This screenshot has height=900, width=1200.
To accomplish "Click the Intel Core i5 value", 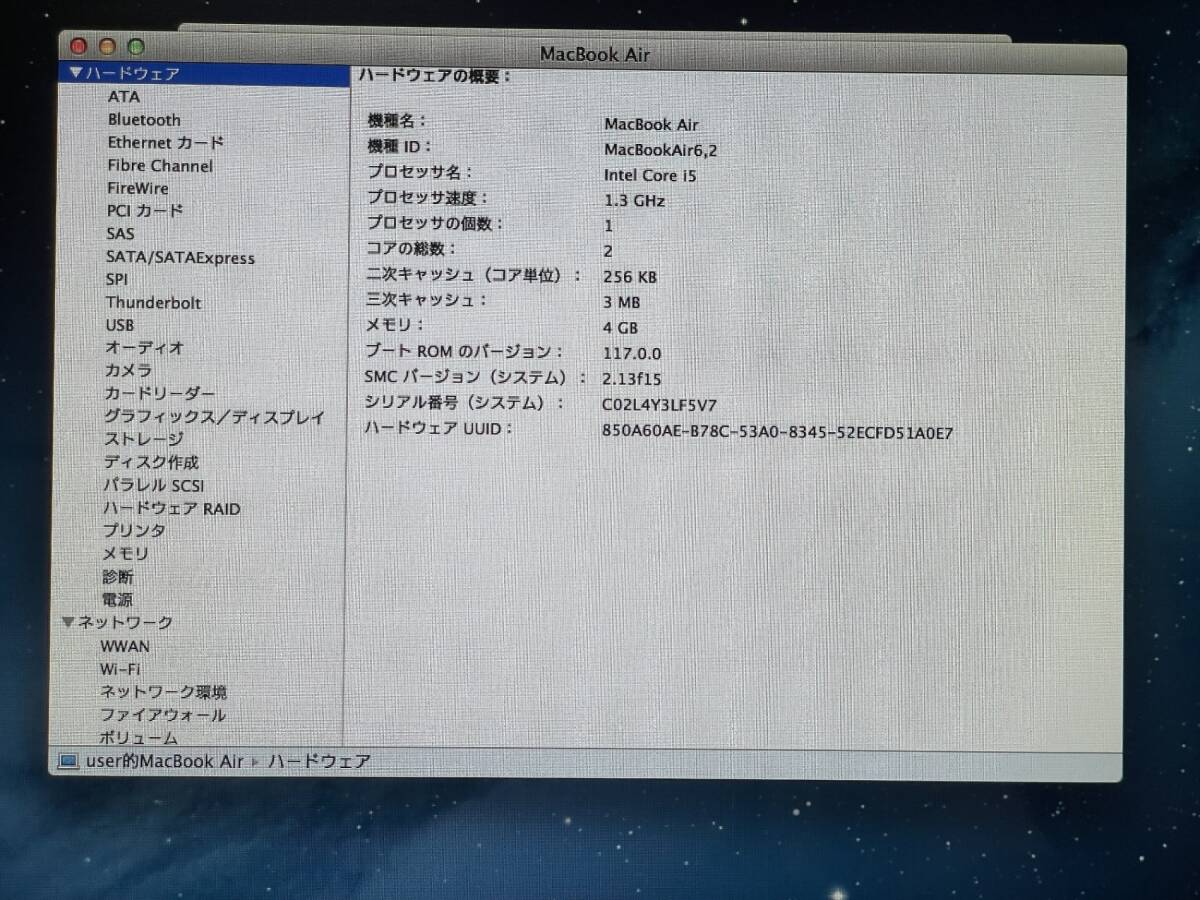I will (650, 176).
